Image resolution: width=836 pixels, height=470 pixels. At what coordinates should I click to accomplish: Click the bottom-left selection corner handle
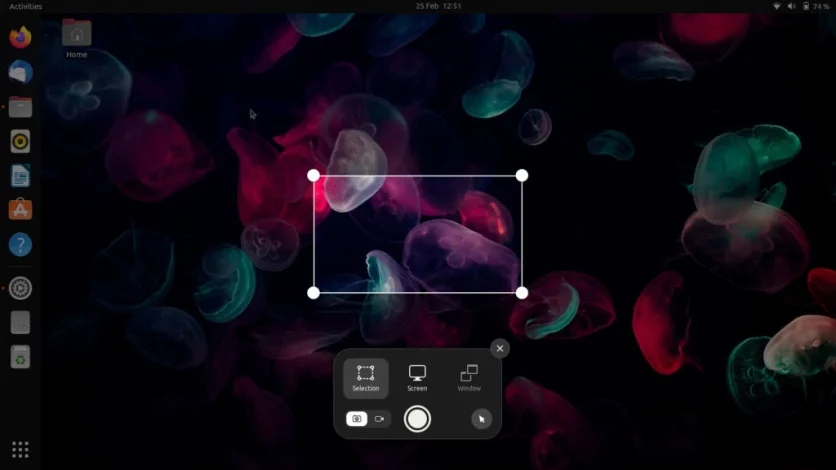click(x=314, y=293)
